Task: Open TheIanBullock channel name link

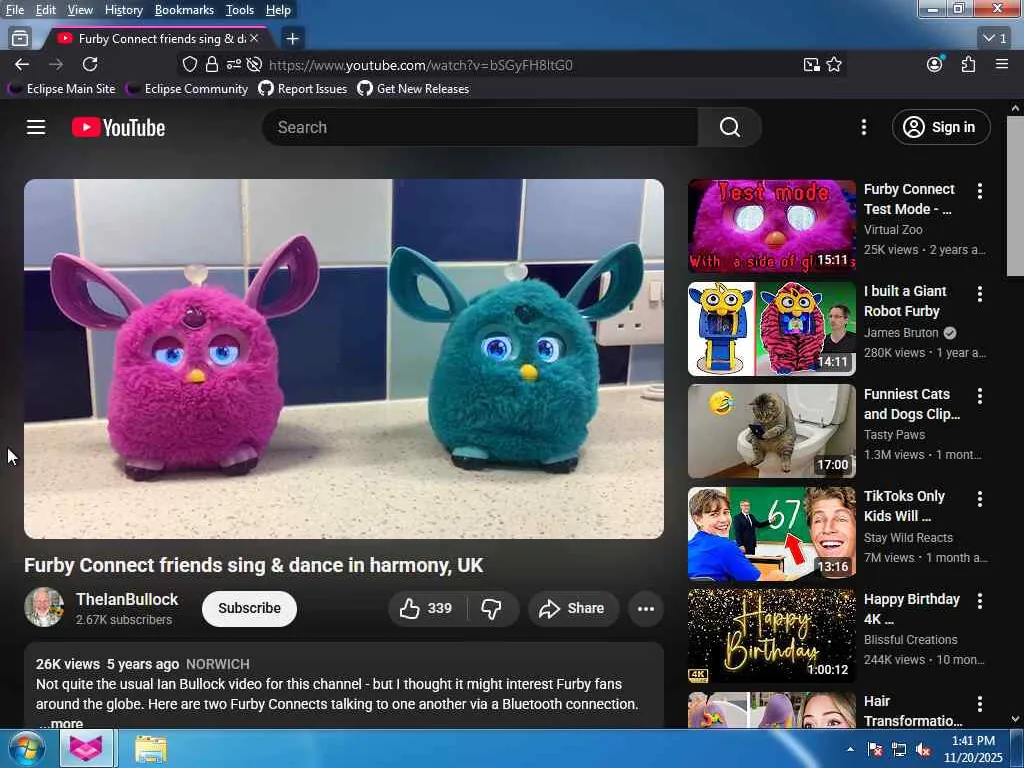Action: (127, 599)
